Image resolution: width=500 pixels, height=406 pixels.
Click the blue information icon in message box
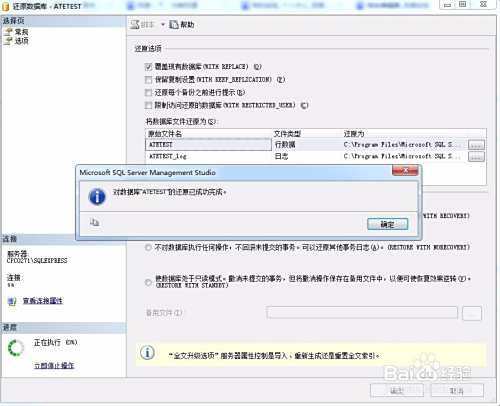[97, 197]
